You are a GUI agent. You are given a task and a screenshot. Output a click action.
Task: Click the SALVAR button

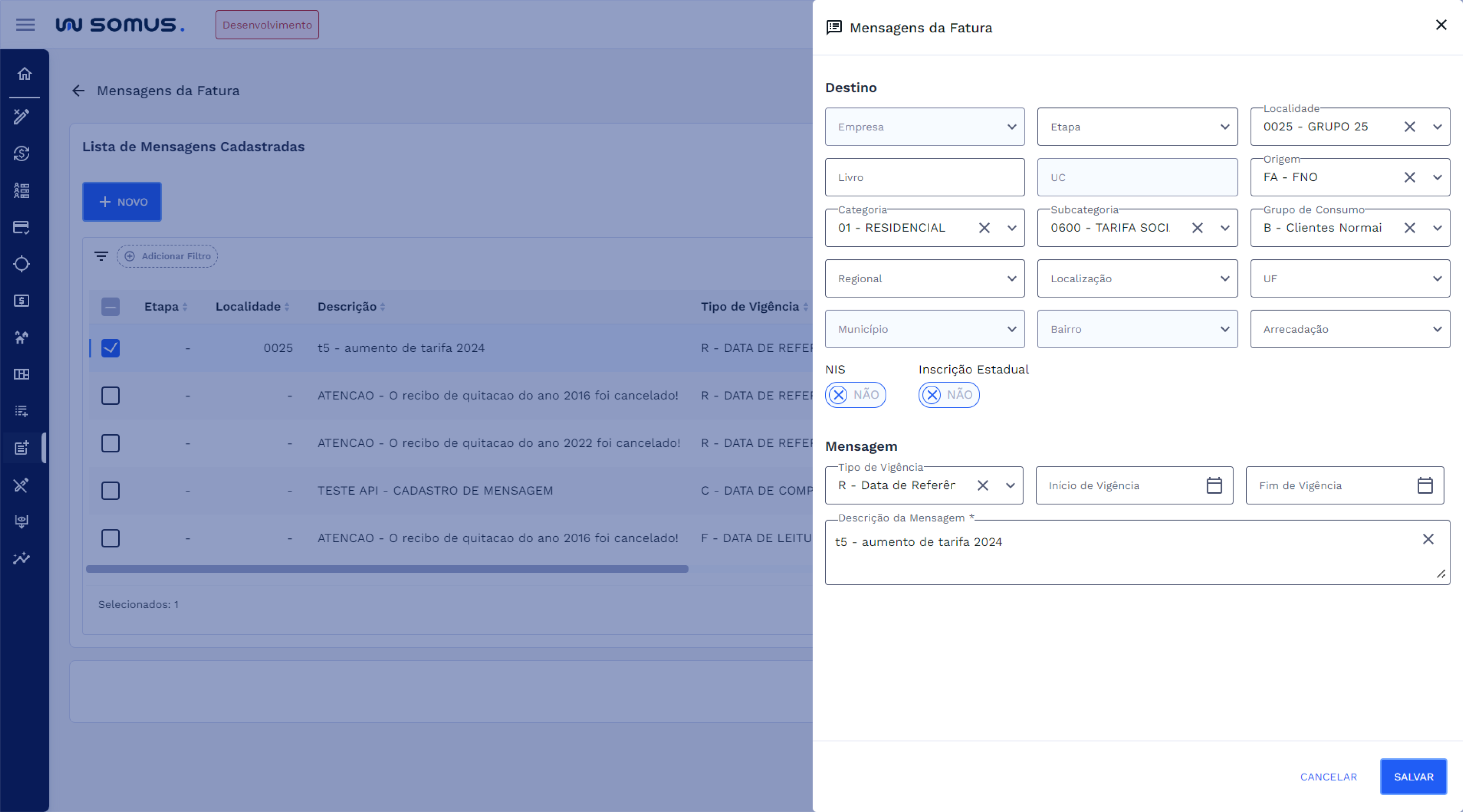point(1413,777)
